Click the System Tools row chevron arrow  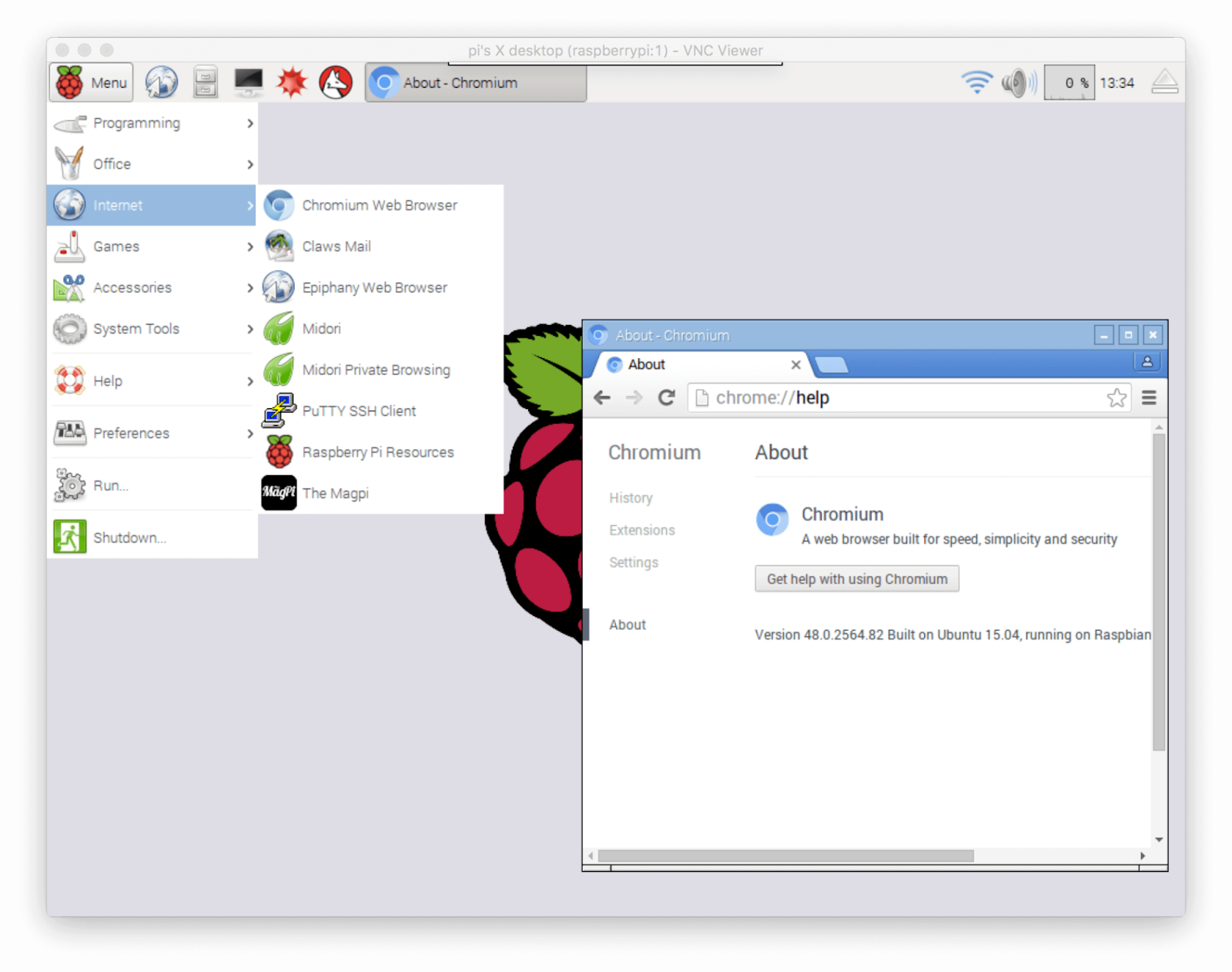click(x=249, y=329)
